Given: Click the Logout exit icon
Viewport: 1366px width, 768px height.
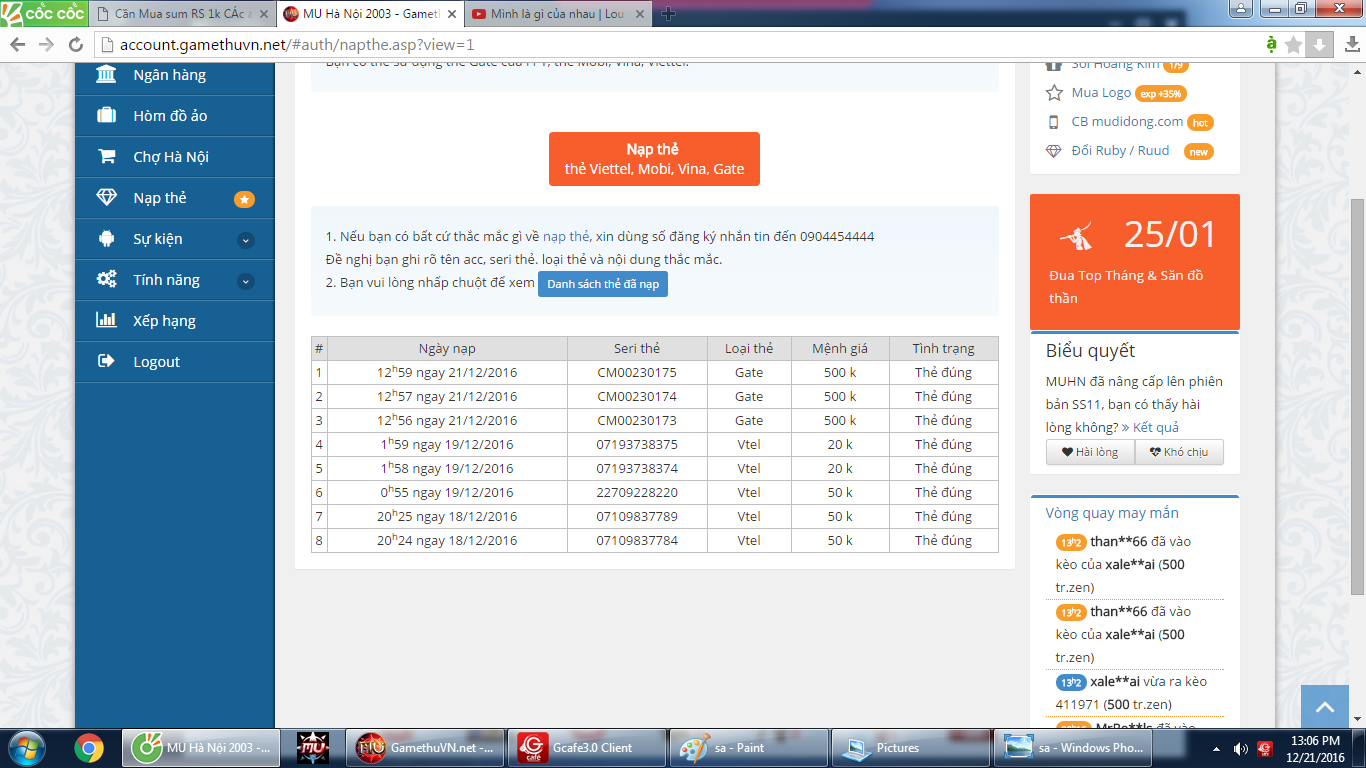Looking at the screenshot, I should point(106,362).
